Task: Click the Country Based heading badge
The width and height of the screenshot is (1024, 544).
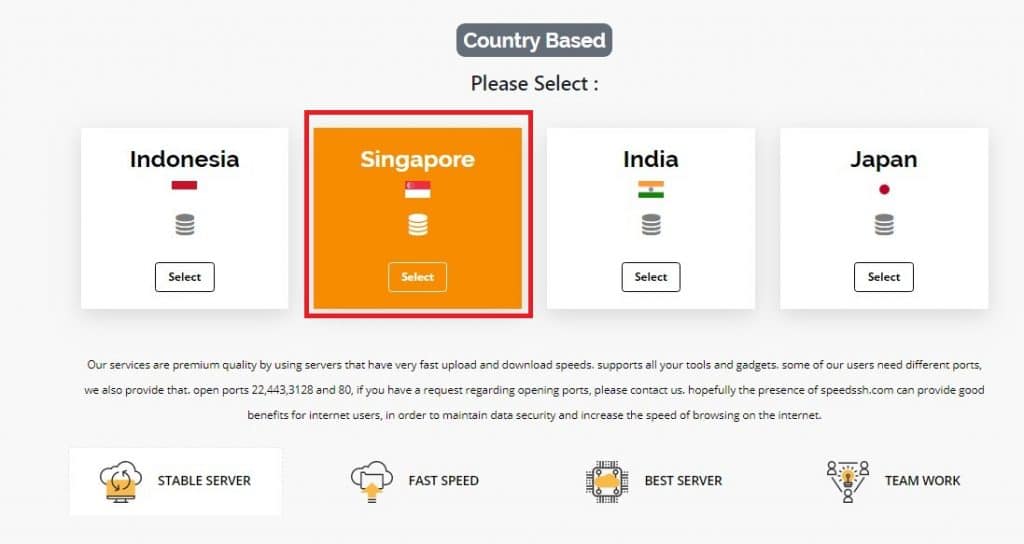Action: point(534,41)
